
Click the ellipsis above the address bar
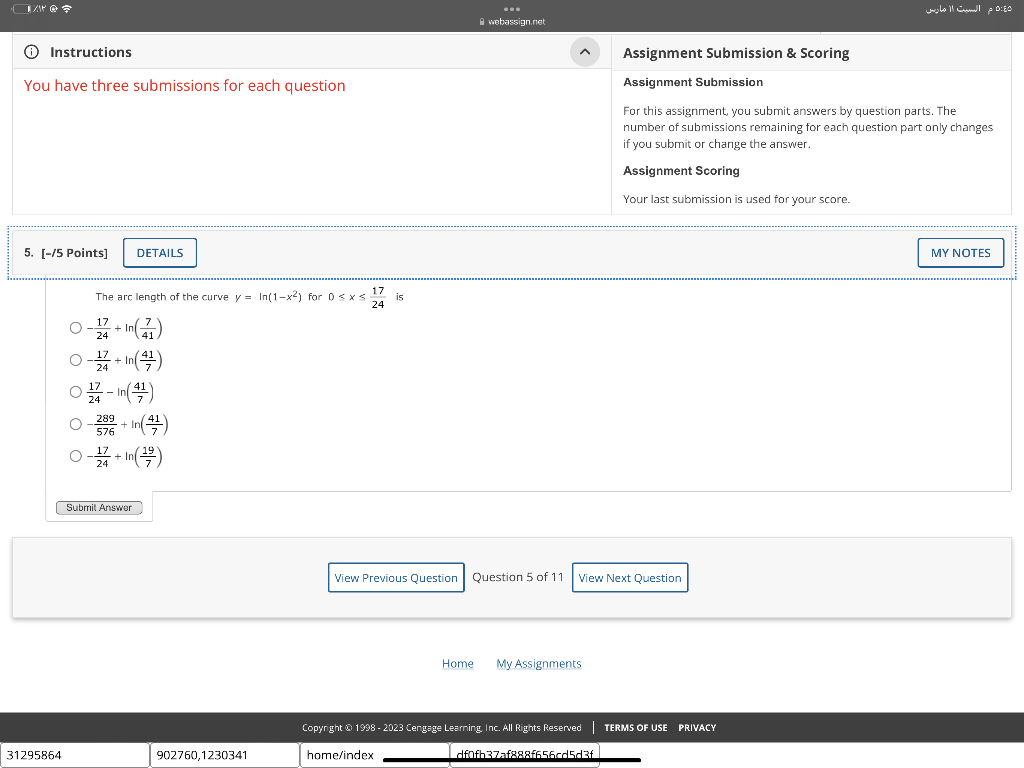coord(512,7)
